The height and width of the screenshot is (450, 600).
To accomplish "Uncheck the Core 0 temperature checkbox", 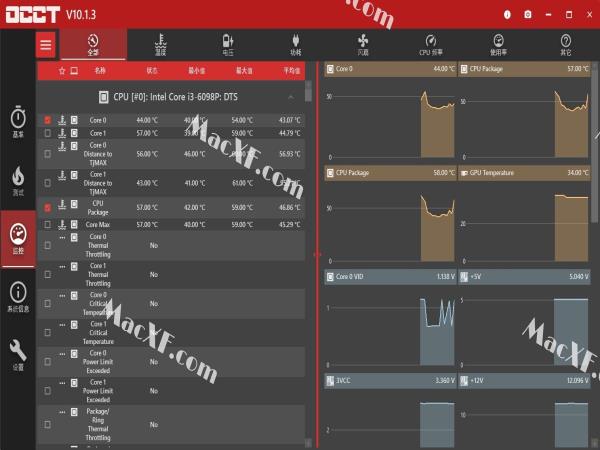I will tap(47, 120).
